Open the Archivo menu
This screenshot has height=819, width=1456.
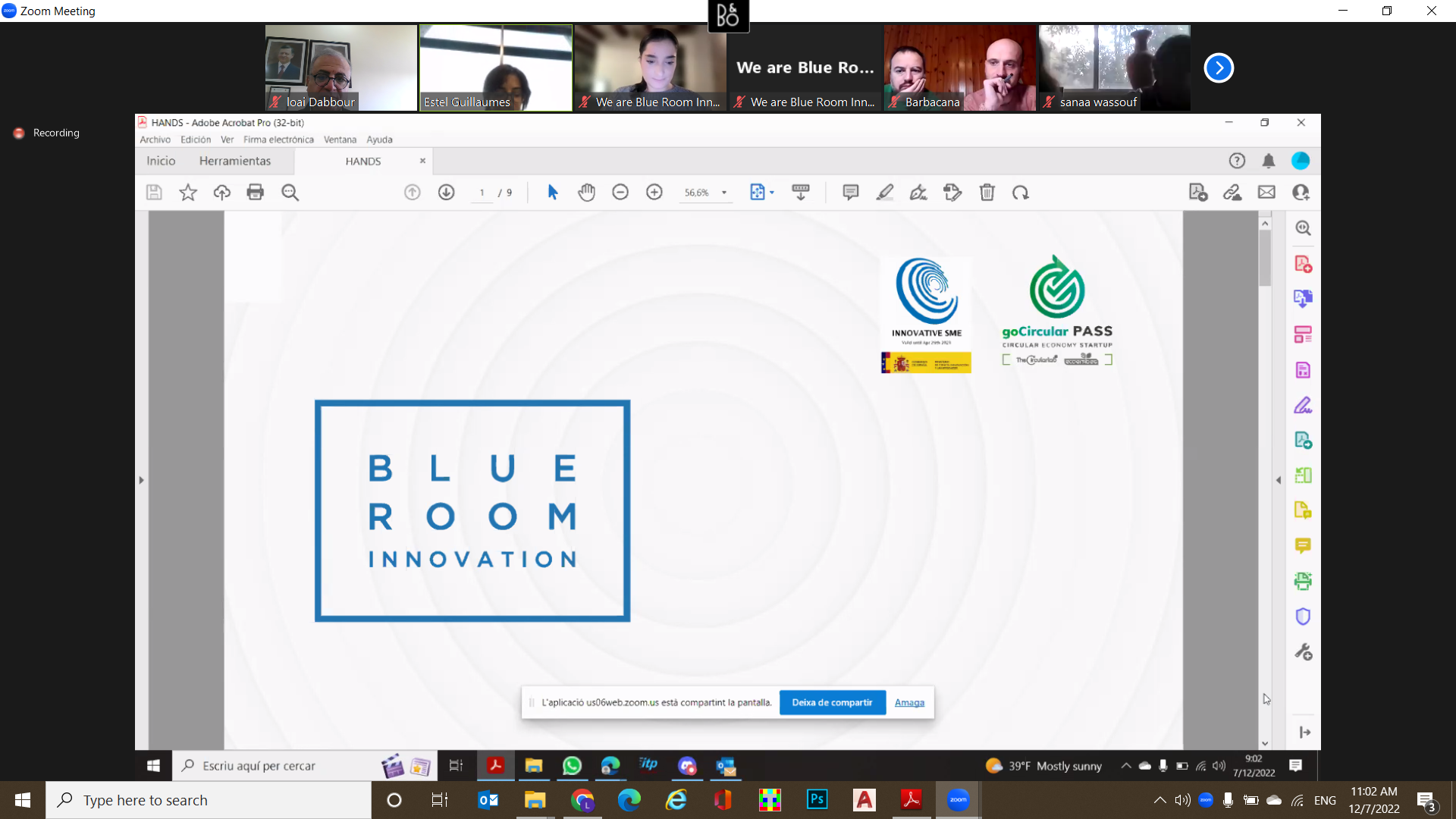[155, 140]
